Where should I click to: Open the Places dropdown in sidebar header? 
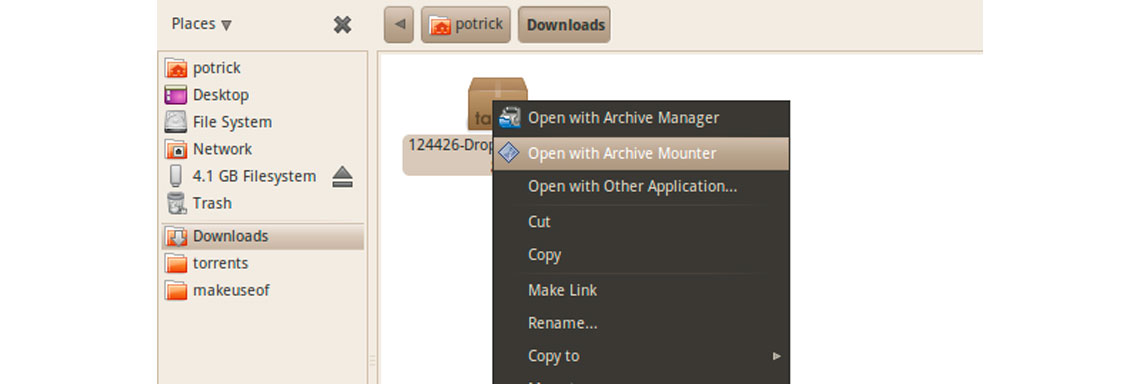[x=201, y=24]
